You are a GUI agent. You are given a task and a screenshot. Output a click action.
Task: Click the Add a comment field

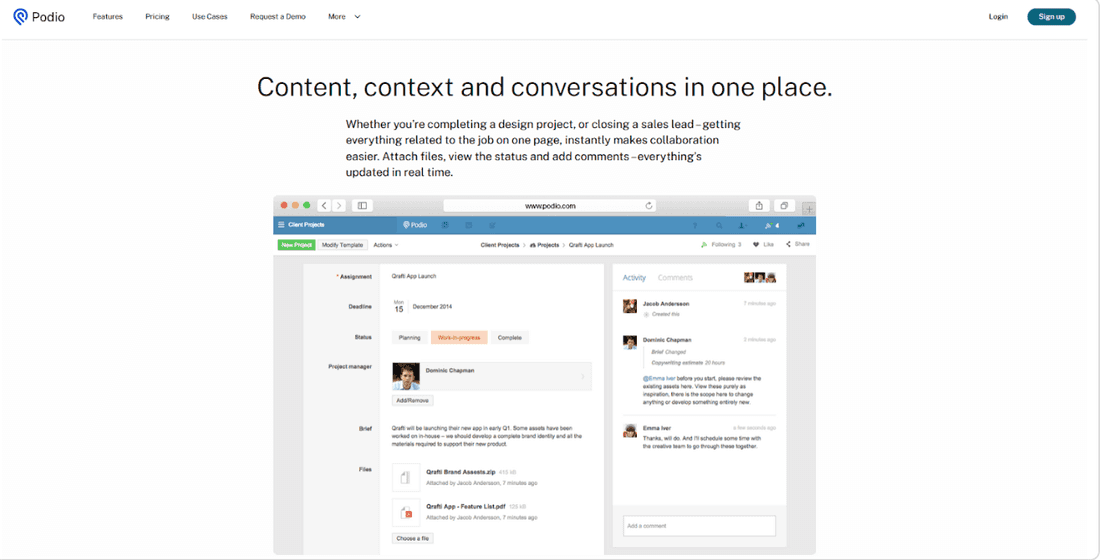[x=700, y=526]
